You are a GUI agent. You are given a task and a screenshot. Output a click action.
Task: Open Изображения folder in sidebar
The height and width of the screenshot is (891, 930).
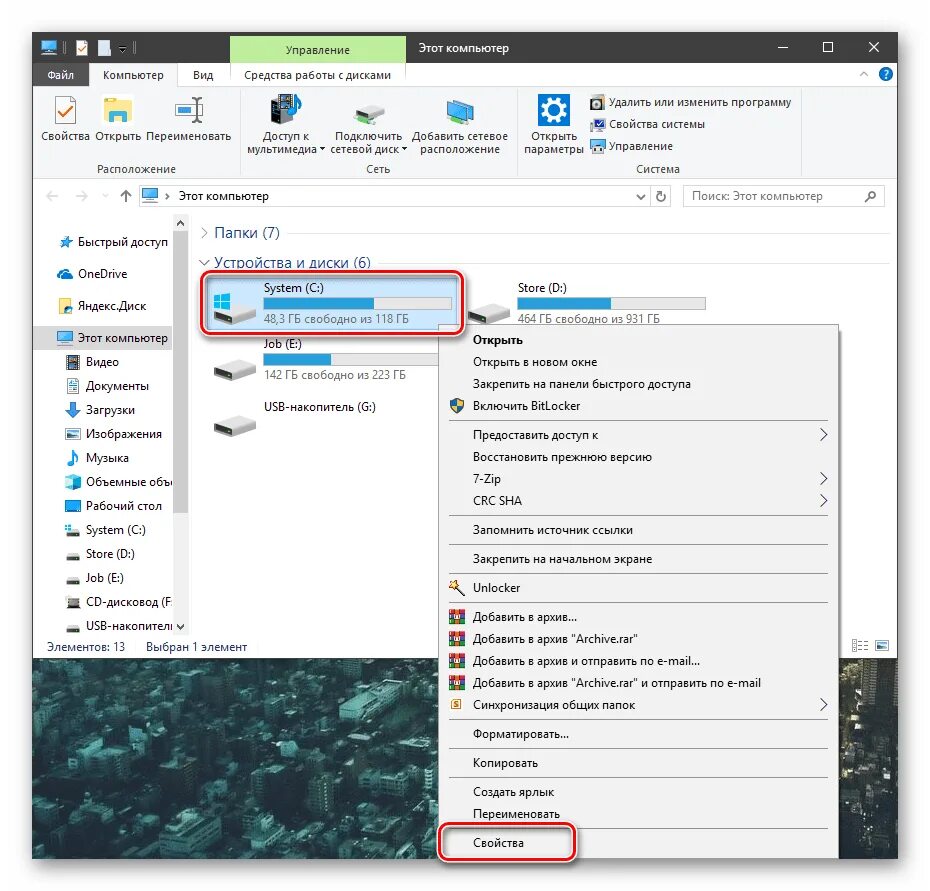click(x=113, y=434)
